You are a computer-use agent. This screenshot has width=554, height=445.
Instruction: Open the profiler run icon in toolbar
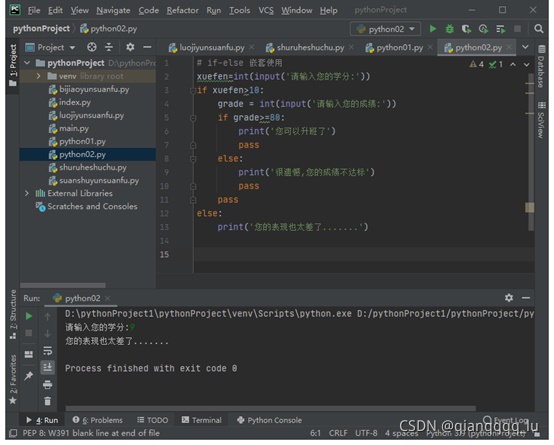[483, 29]
